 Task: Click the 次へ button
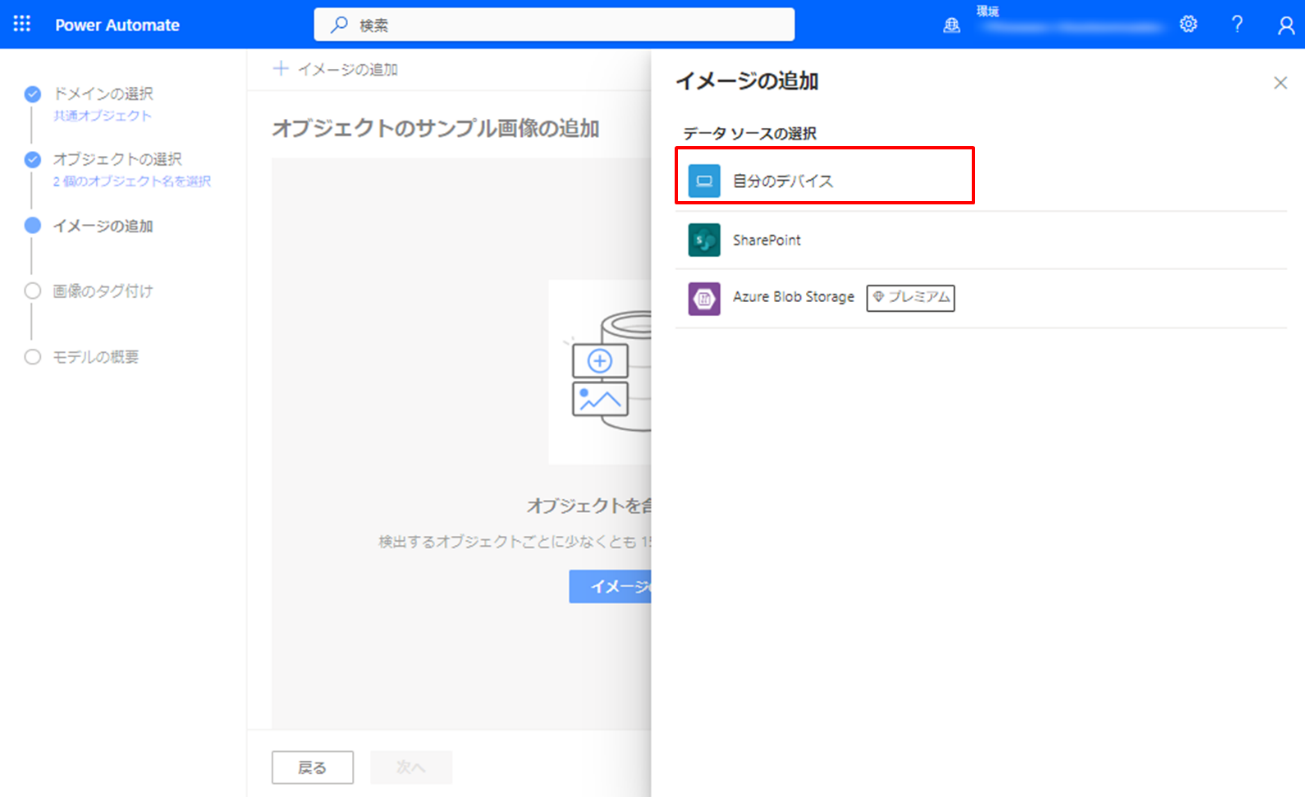pyautogui.click(x=411, y=767)
